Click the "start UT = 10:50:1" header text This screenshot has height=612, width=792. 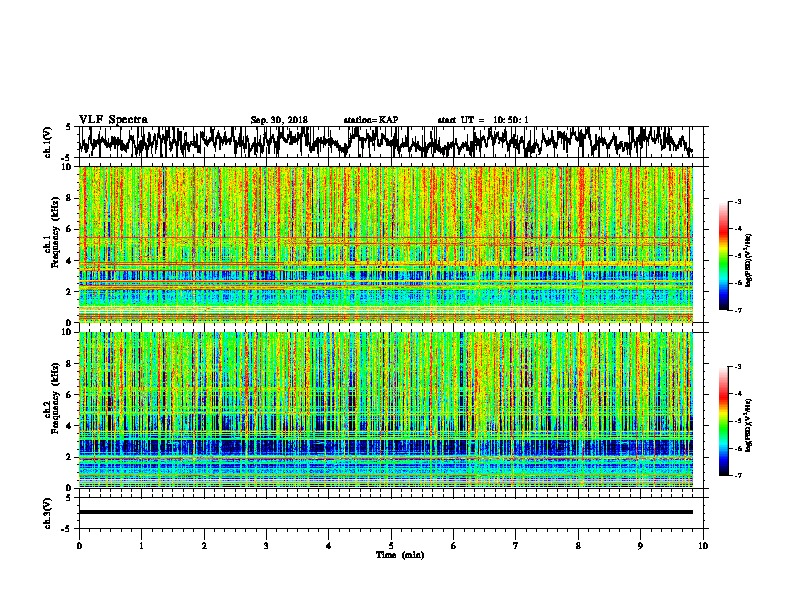click(483, 120)
